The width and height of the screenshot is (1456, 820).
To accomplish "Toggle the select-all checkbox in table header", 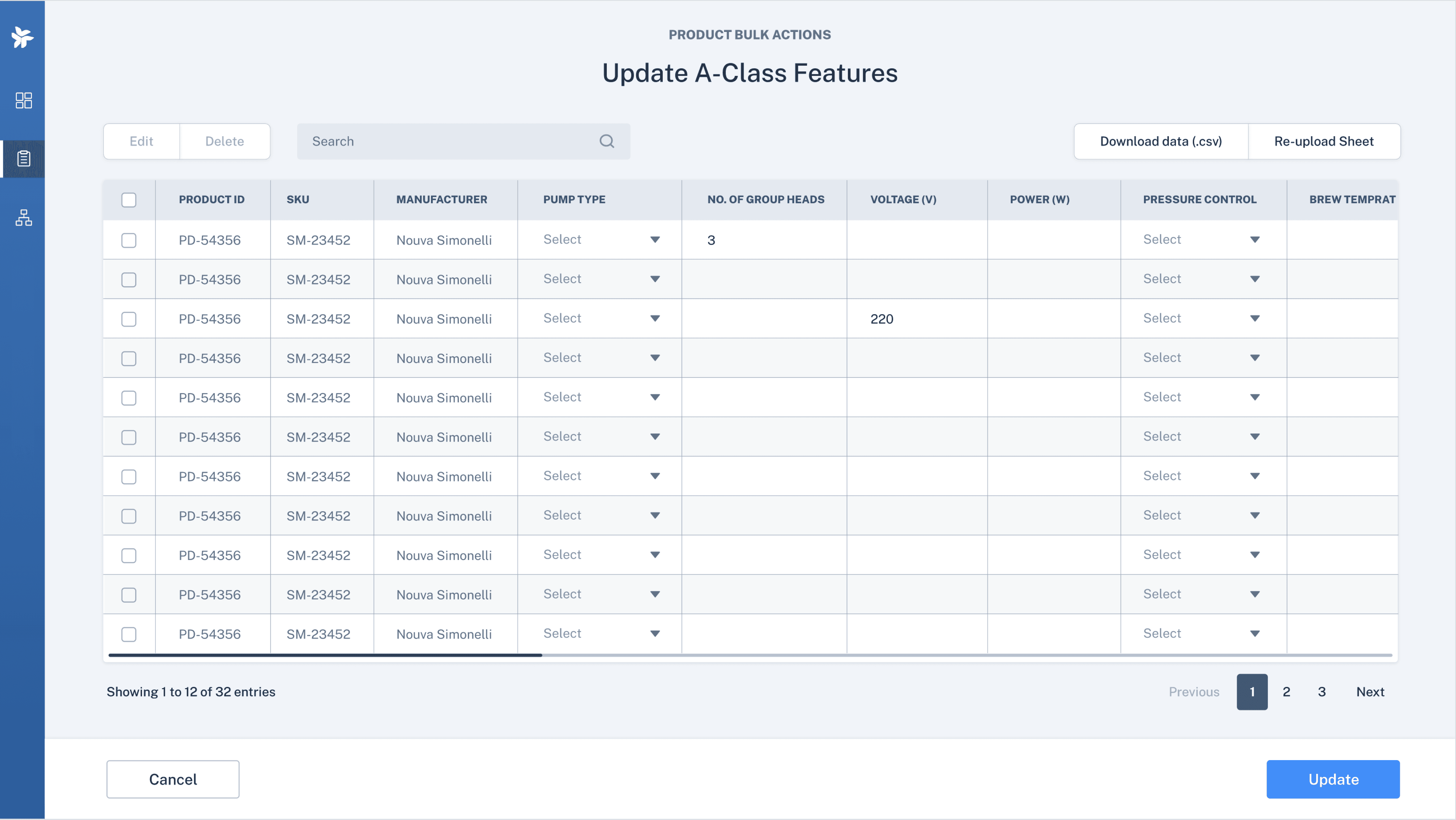I will pyautogui.click(x=129, y=200).
